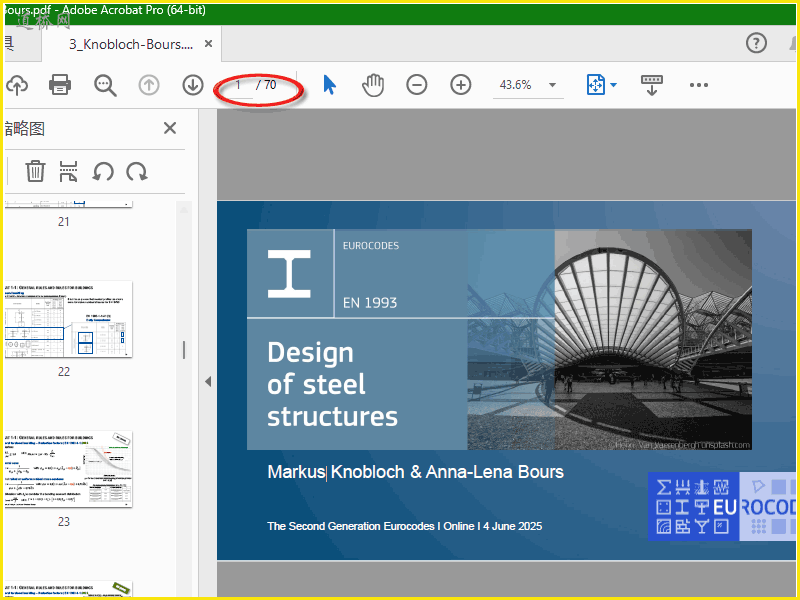Delete selected page with trash icon

click(35, 171)
